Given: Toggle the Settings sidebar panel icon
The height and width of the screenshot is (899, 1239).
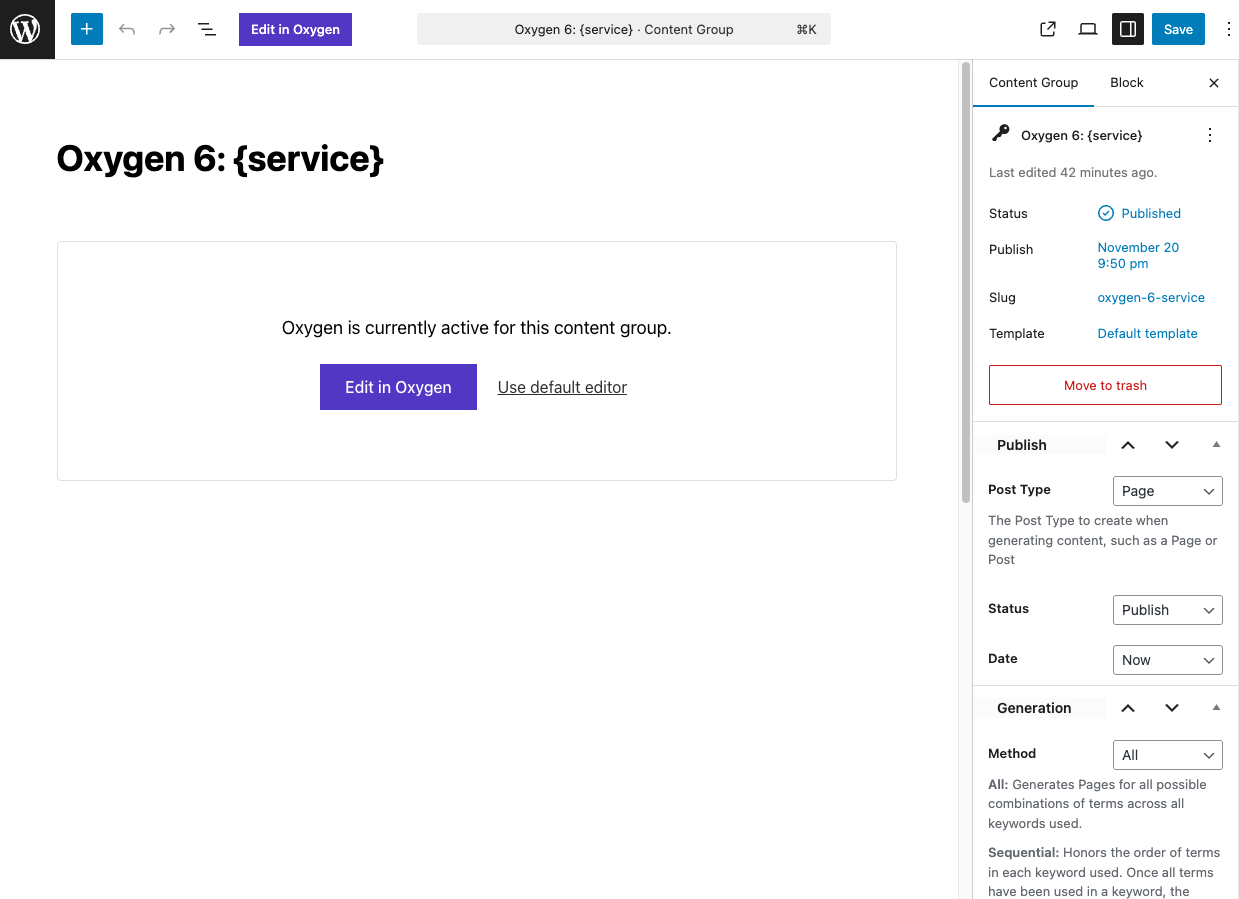Looking at the screenshot, I should pos(1127,29).
